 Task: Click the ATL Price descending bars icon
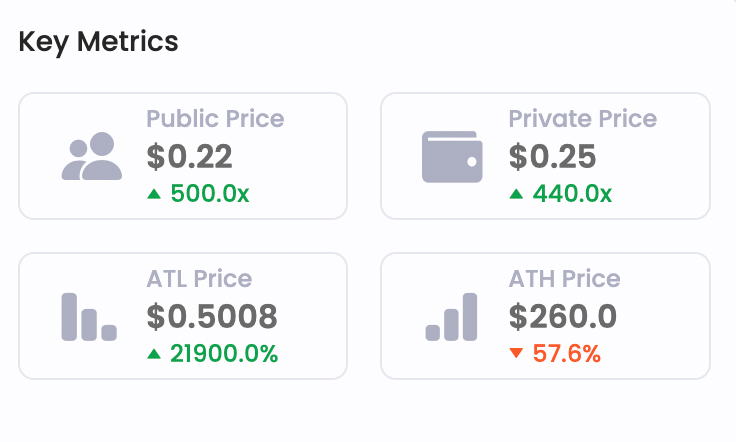(x=89, y=317)
